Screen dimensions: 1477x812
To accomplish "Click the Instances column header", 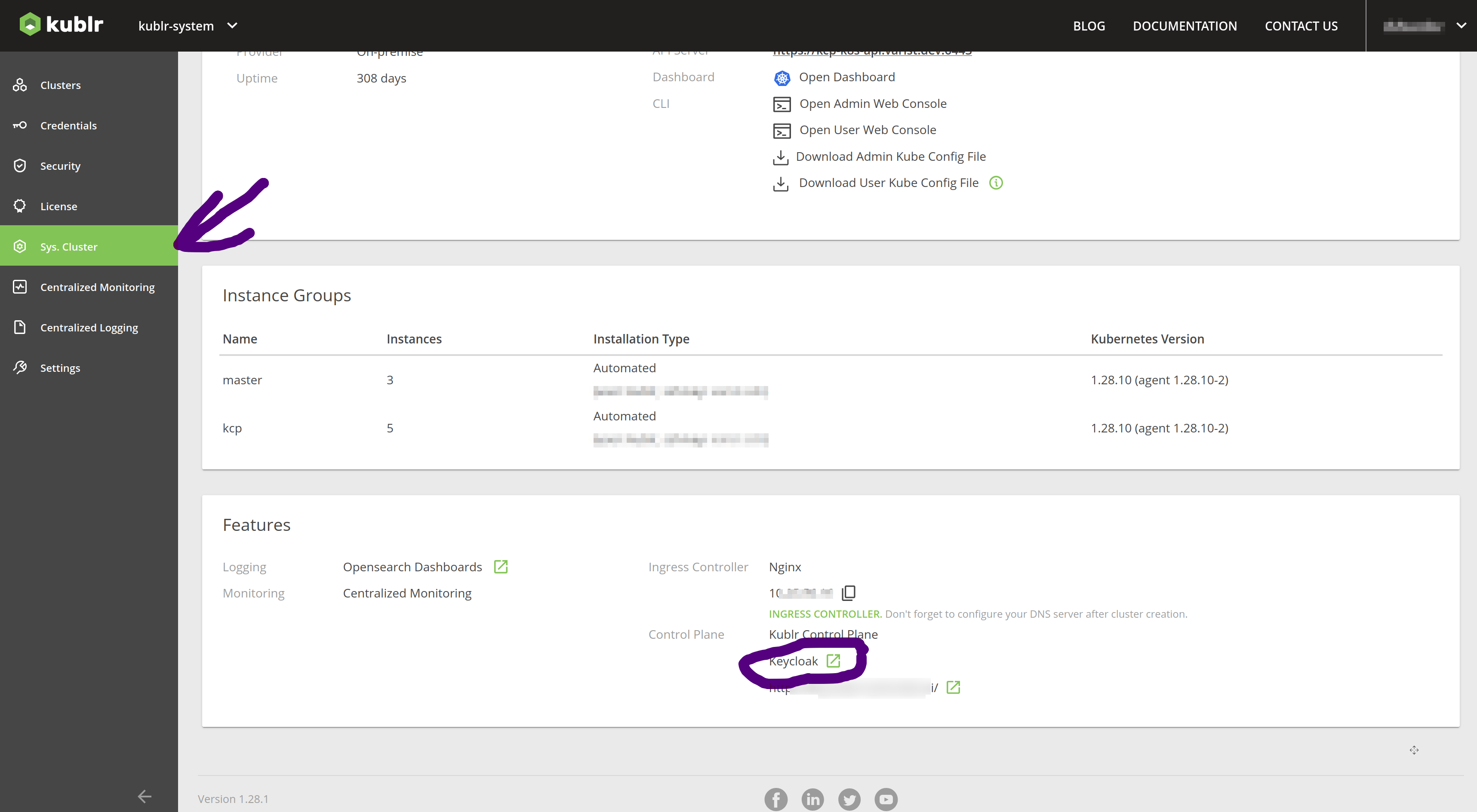I will 413,339.
